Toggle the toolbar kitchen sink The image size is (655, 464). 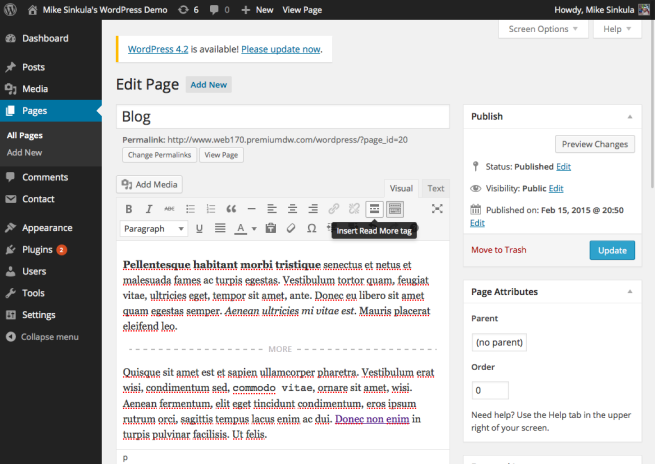point(395,209)
